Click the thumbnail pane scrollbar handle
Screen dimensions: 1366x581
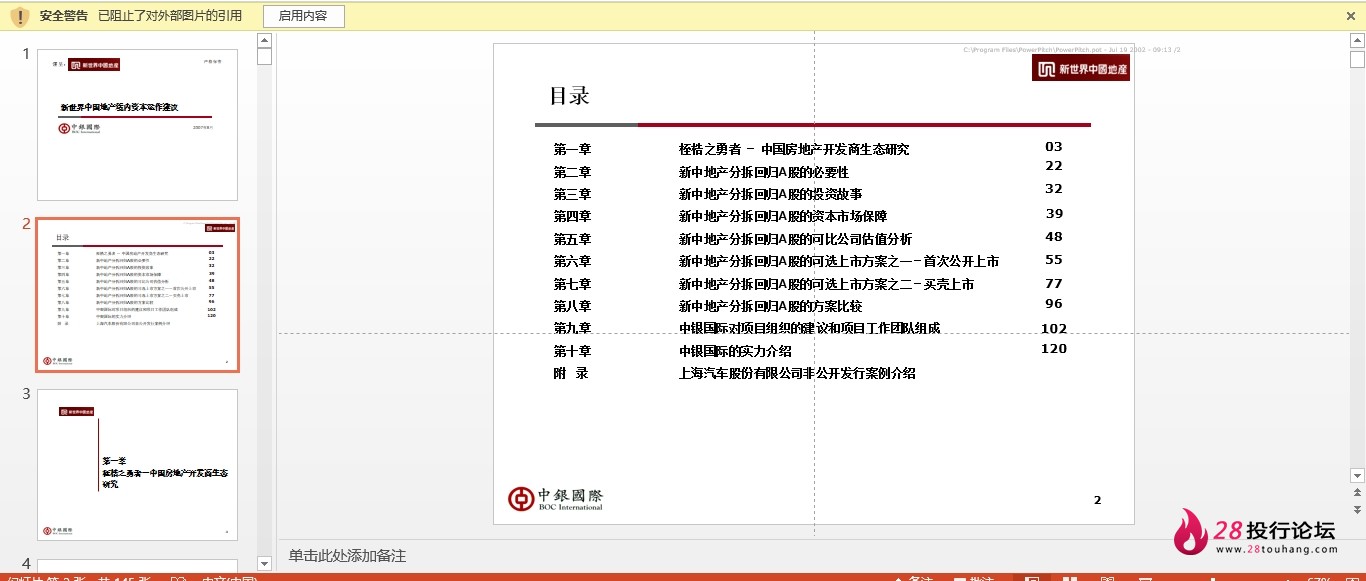(x=264, y=57)
